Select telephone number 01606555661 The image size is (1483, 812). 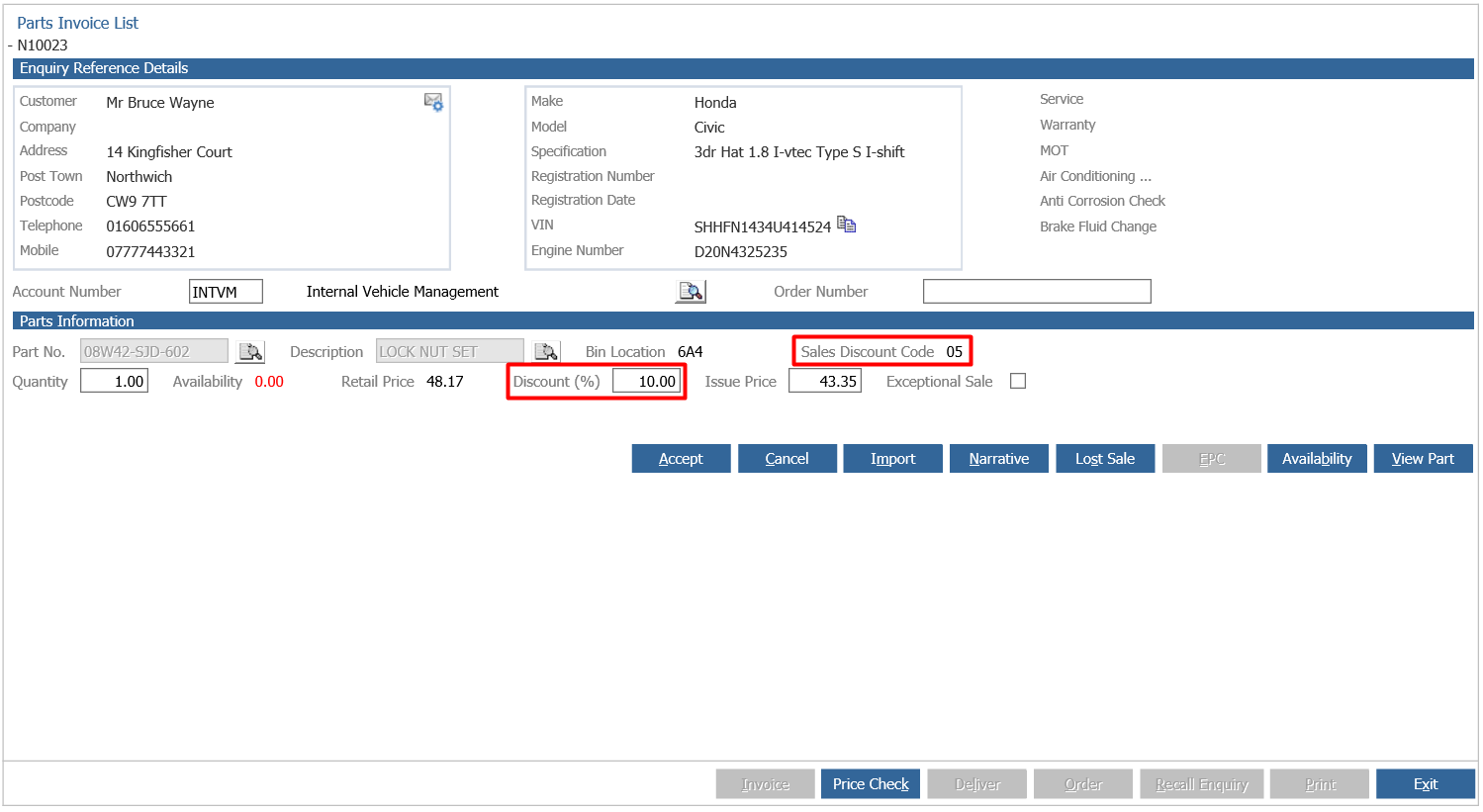pos(150,226)
